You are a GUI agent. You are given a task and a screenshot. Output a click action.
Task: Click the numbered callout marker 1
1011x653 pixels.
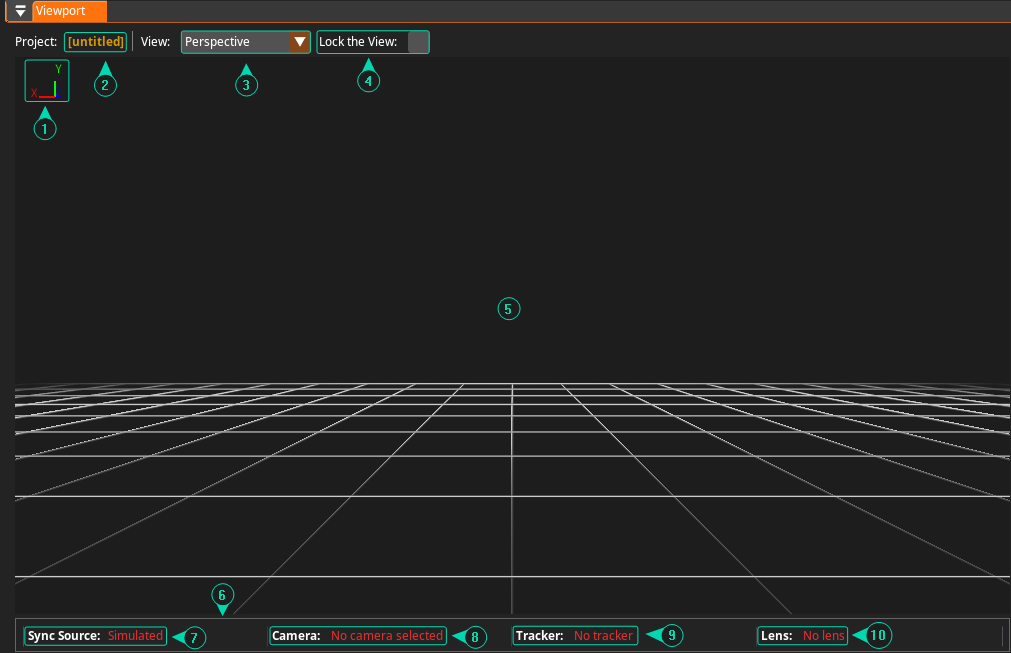click(44, 129)
